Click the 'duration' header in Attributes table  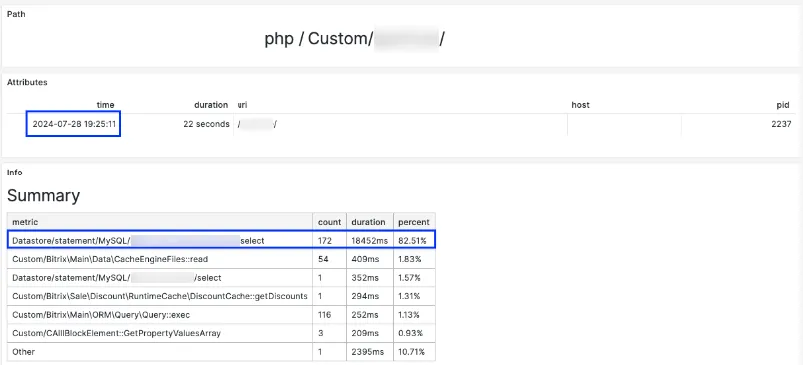point(210,105)
